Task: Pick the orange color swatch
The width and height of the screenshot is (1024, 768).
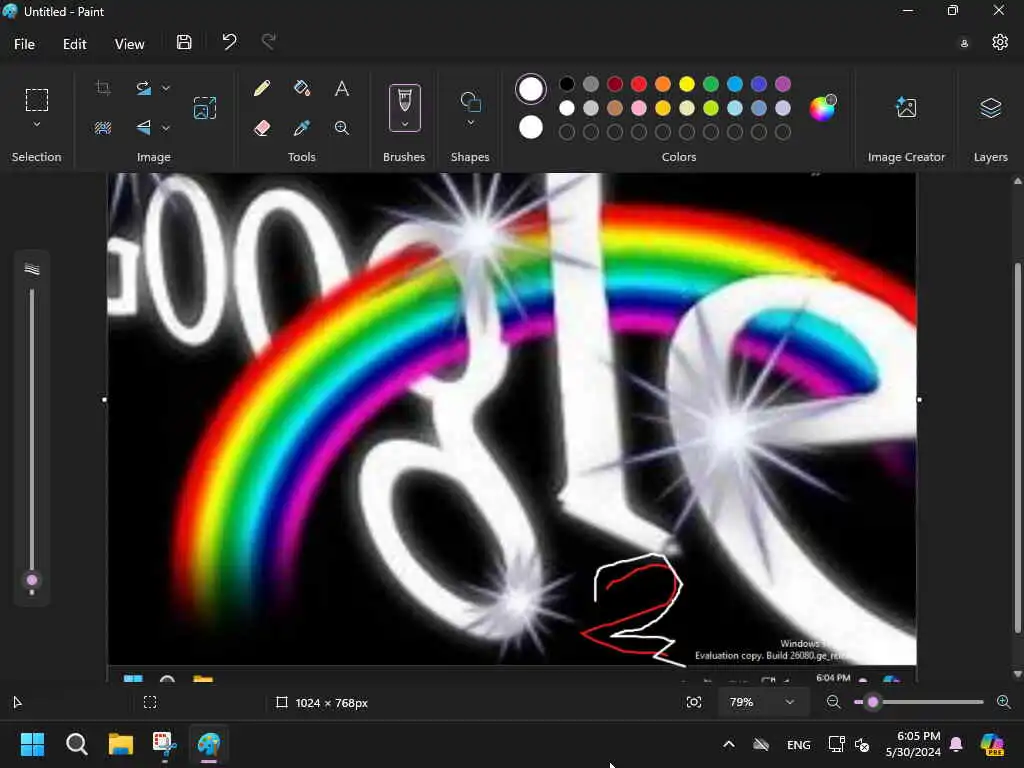Action: [x=663, y=84]
